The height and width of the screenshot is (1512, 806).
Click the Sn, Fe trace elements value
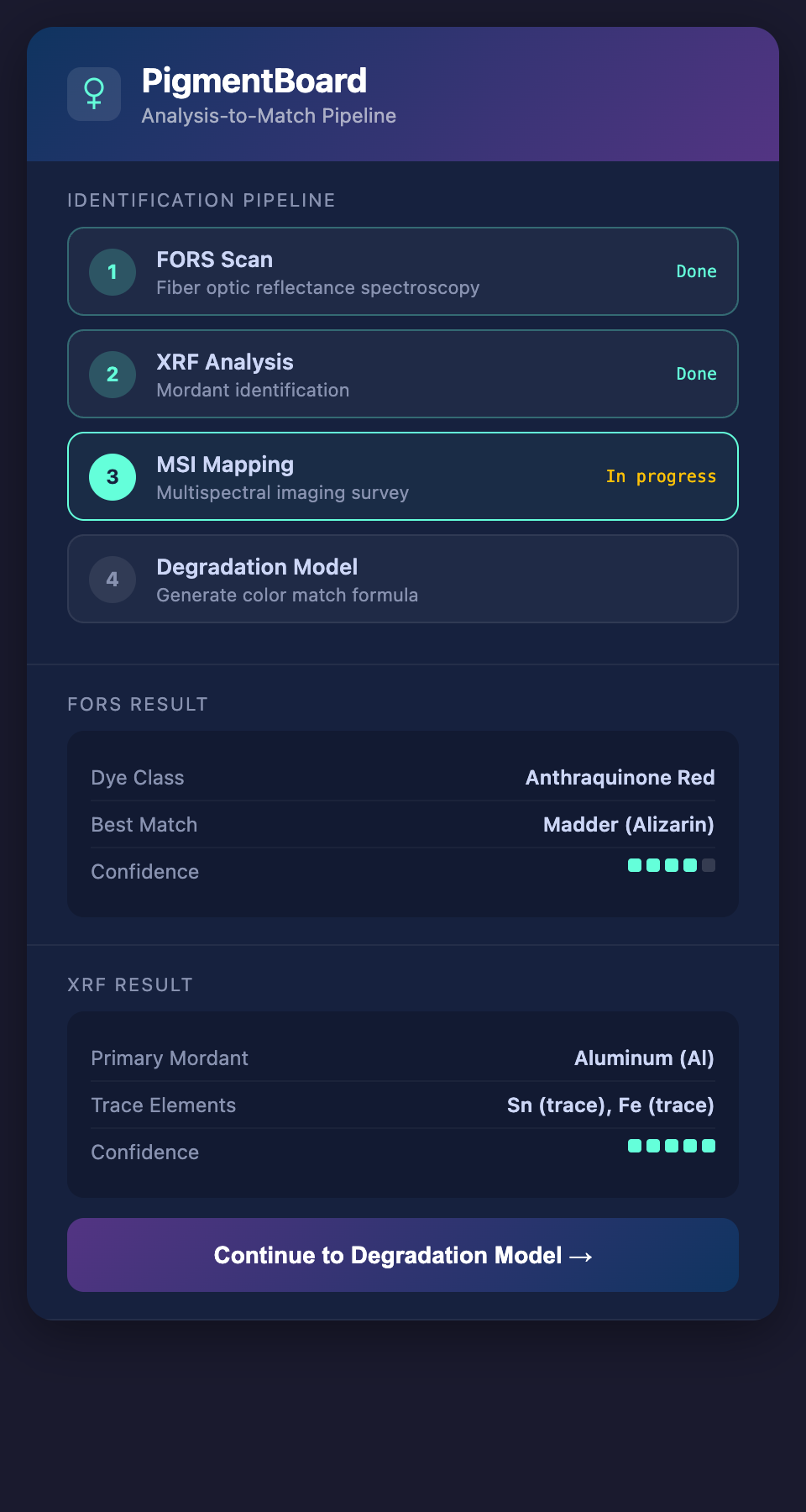coord(610,1105)
